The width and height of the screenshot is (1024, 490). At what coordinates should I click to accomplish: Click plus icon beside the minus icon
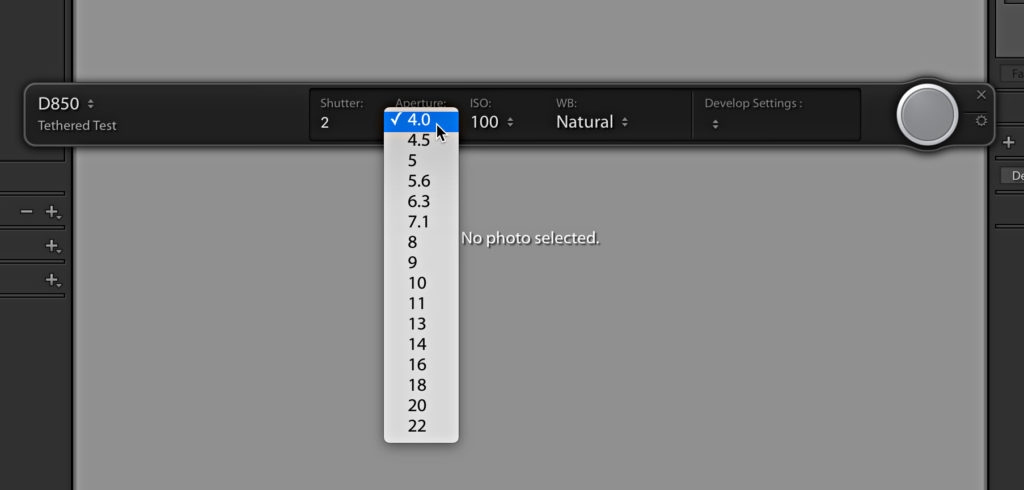point(52,212)
